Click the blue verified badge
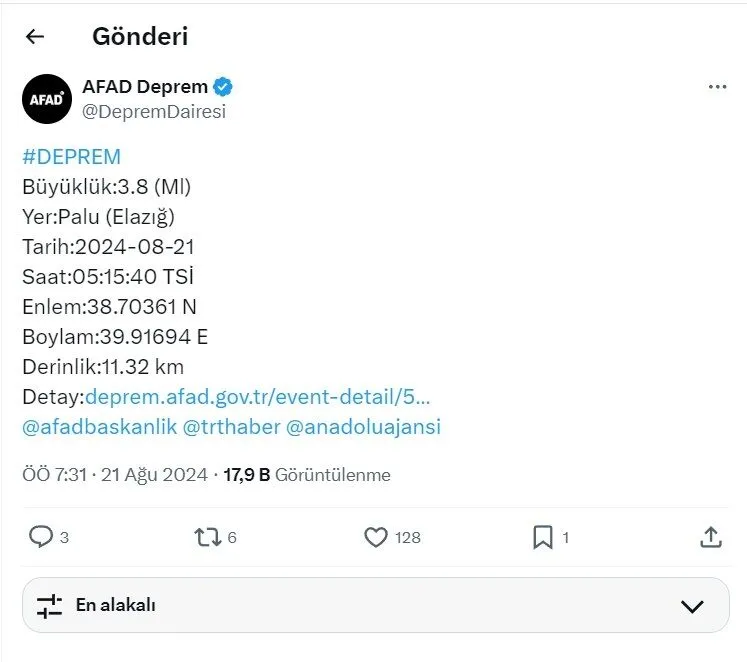This screenshot has width=747, height=662. click(222, 87)
